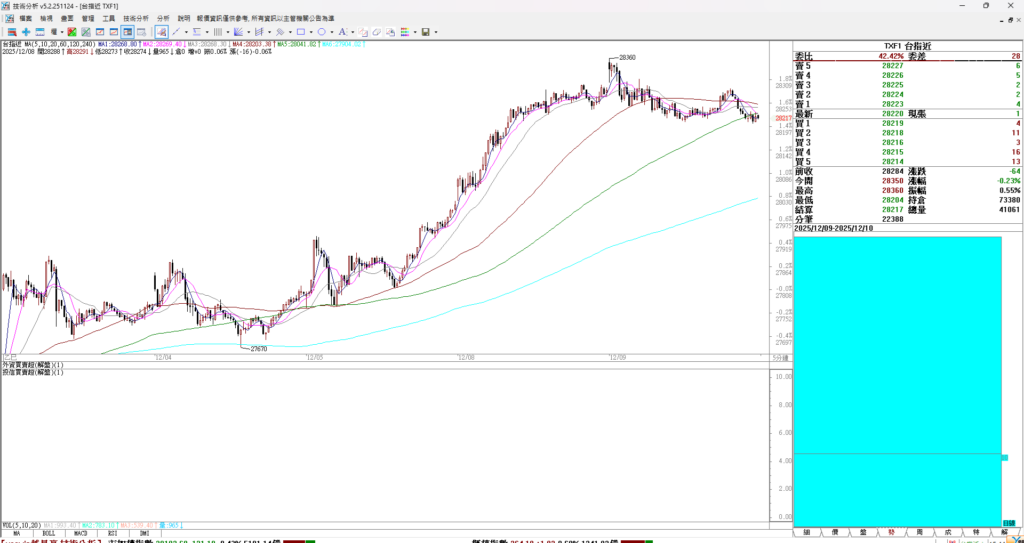The image size is (1024, 543).
Task: Select the rectangle drawing tool
Action: 300,32
